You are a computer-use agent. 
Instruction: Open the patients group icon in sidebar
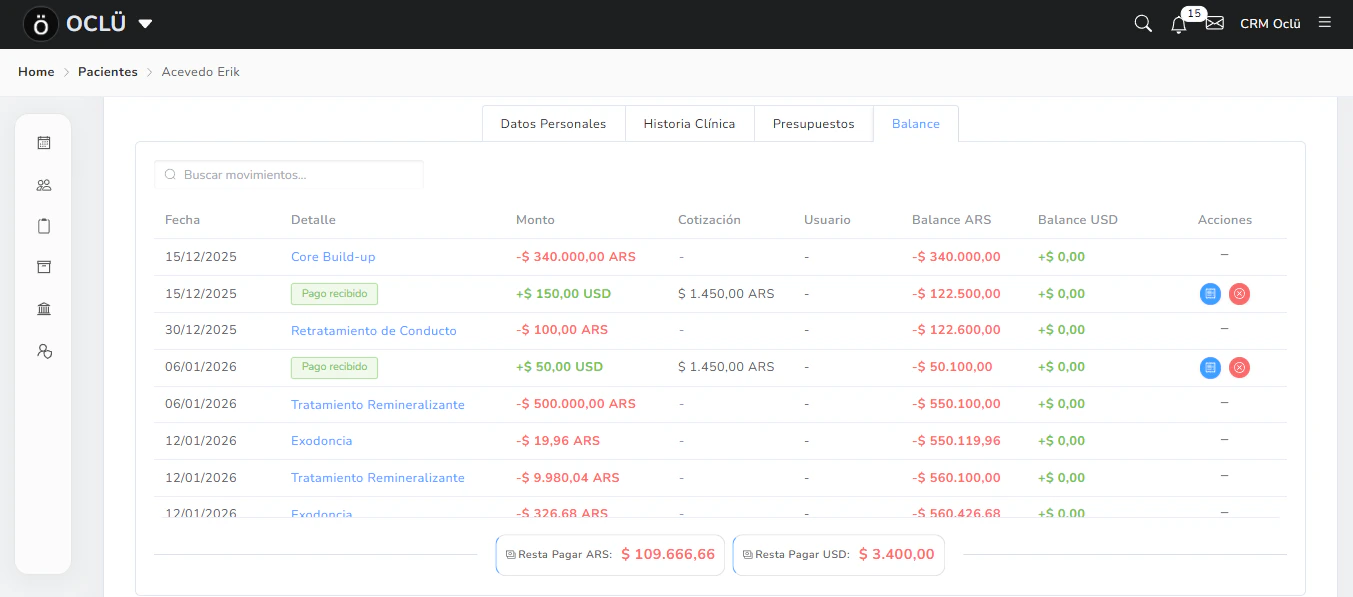tap(43, 185)
